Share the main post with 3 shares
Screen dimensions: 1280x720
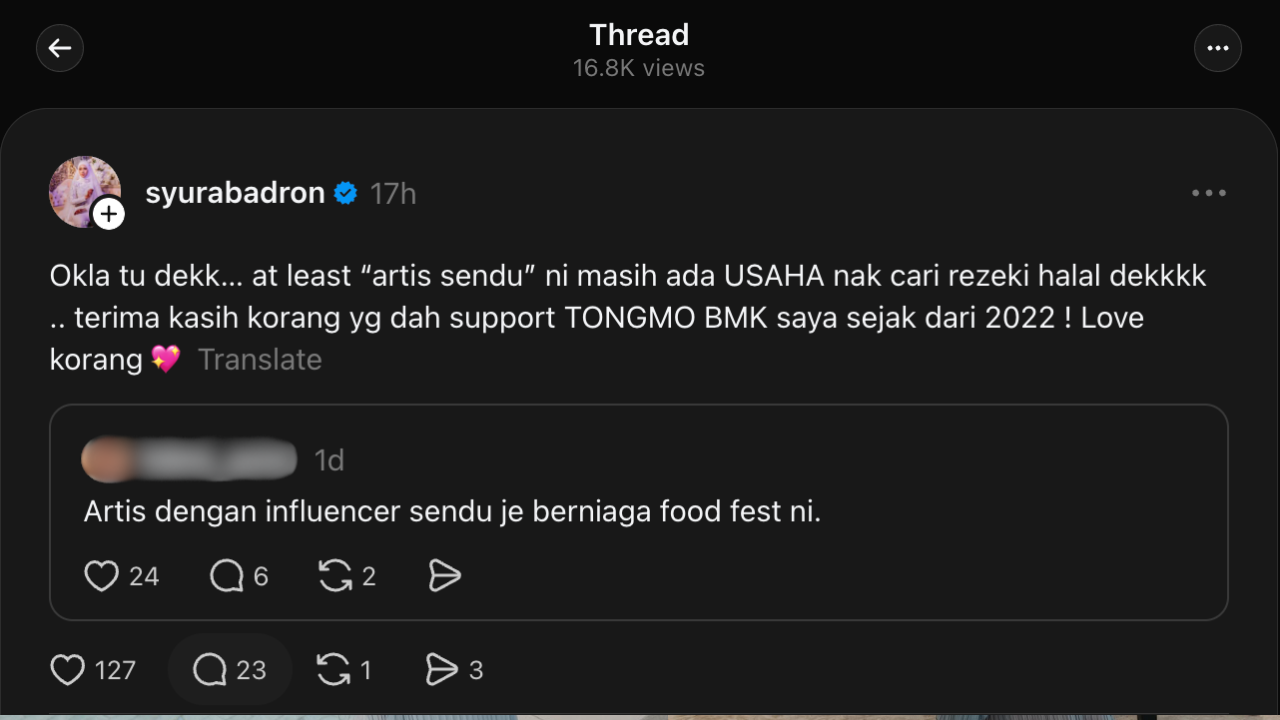[441, 670]
